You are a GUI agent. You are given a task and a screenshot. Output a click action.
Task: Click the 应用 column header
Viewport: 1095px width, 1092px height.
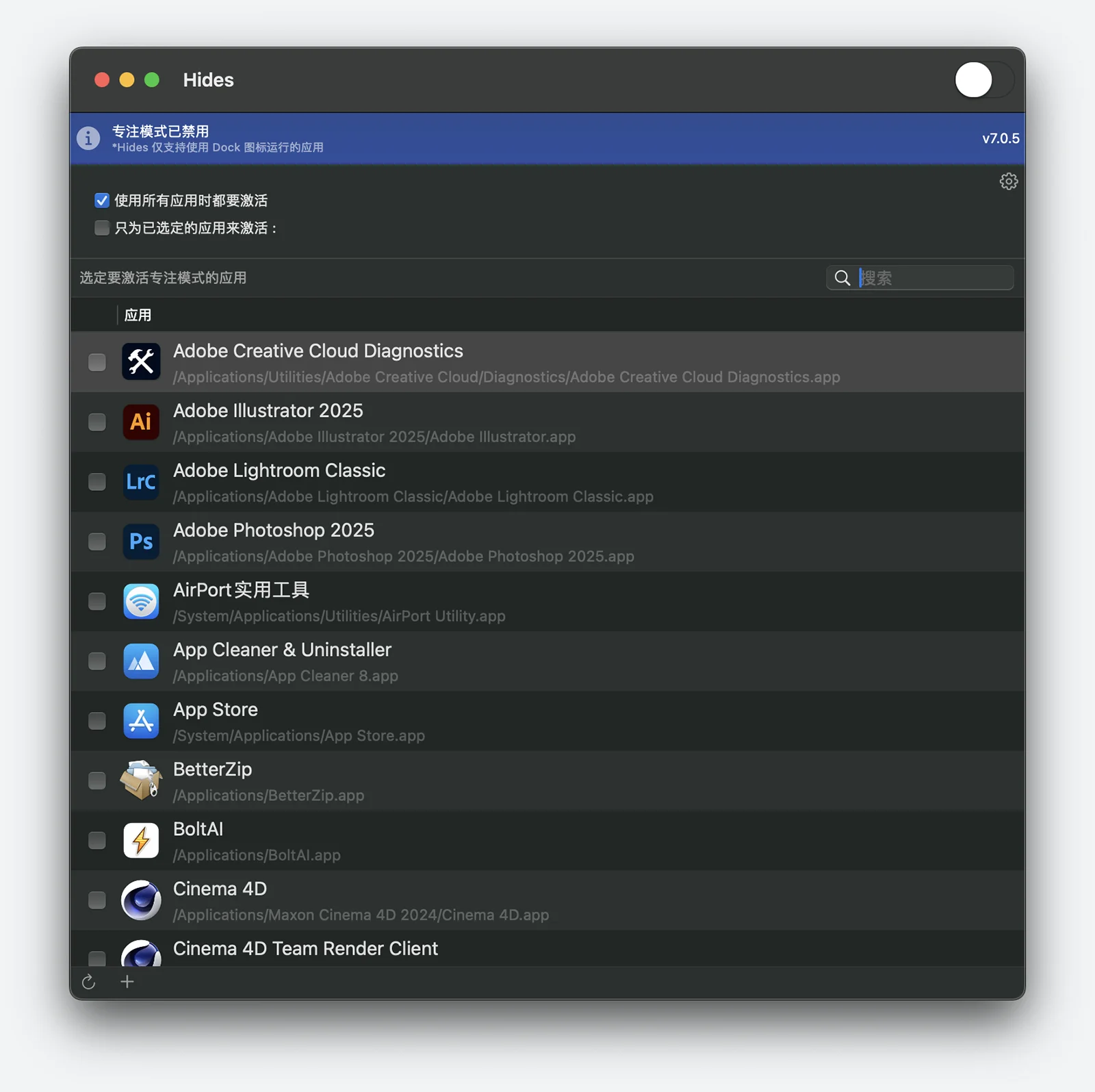coord(138,315)
